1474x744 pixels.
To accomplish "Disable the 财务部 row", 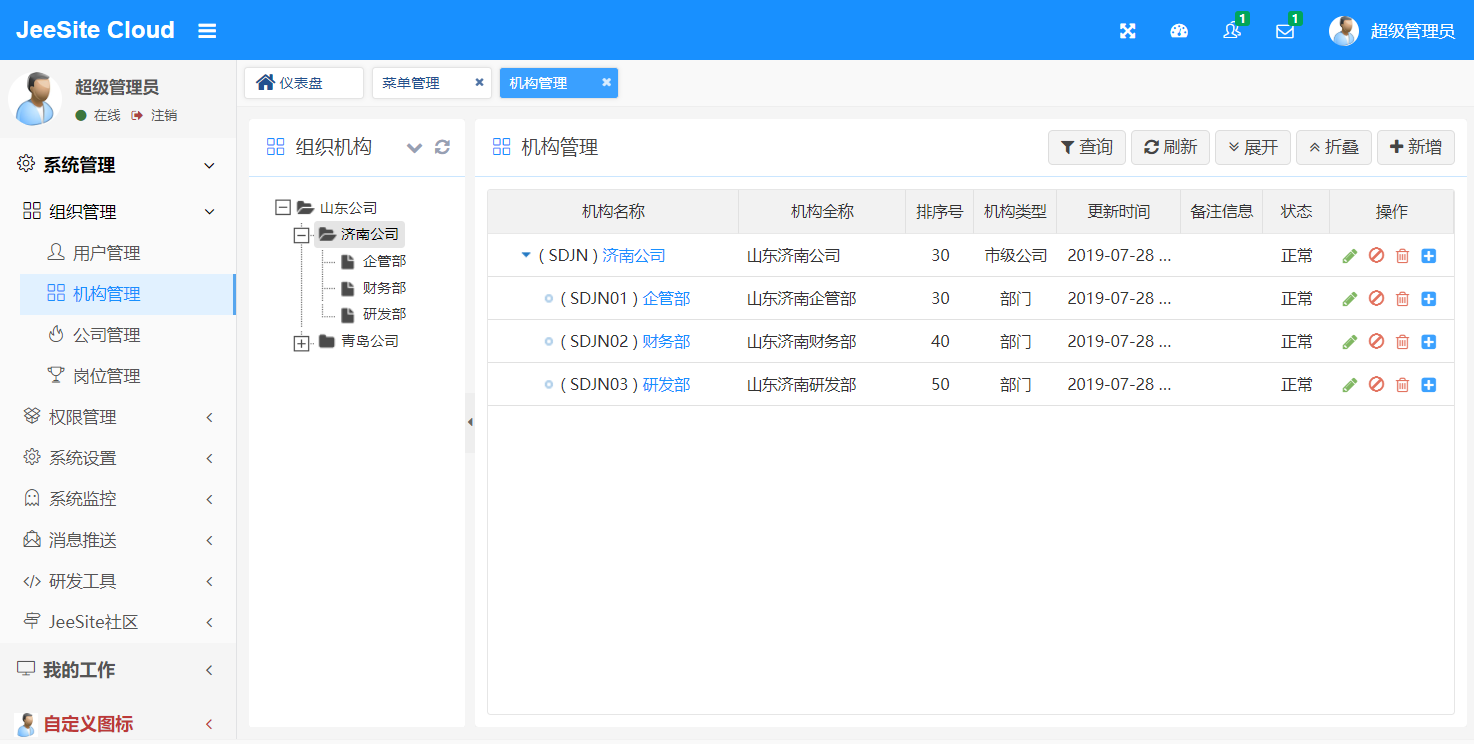I will click(1377, 342).
